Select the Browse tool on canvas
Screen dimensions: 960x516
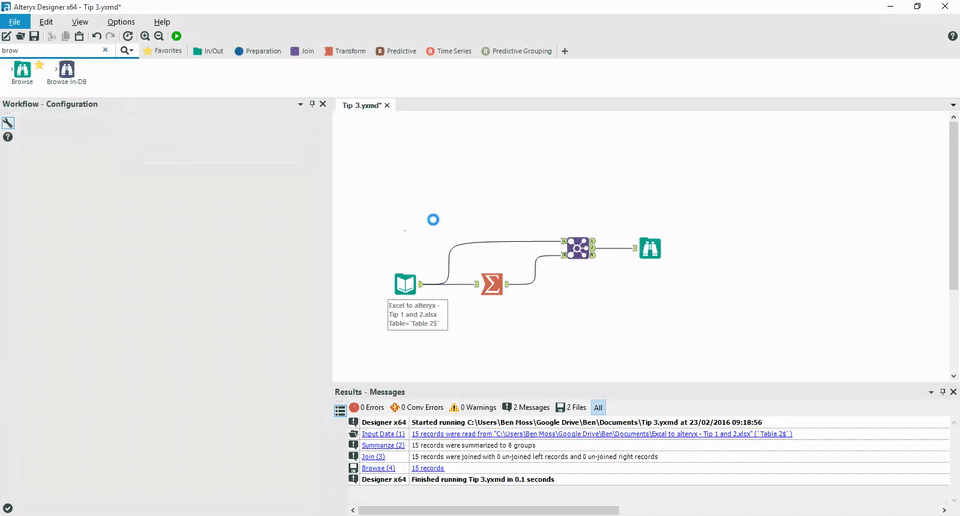click(x=650, y=248)
